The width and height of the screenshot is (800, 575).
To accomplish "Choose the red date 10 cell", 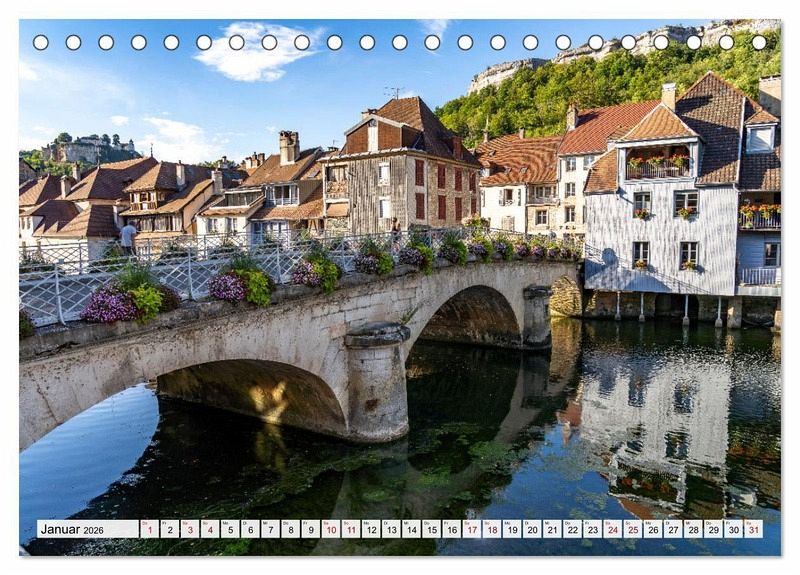I will 331,529.
